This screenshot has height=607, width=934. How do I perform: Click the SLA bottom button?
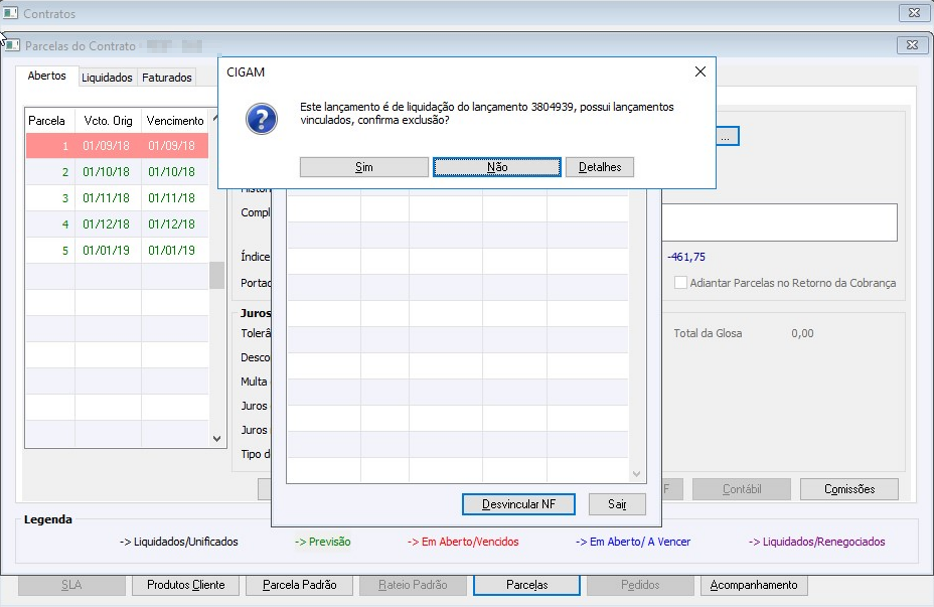pos(71,585)
